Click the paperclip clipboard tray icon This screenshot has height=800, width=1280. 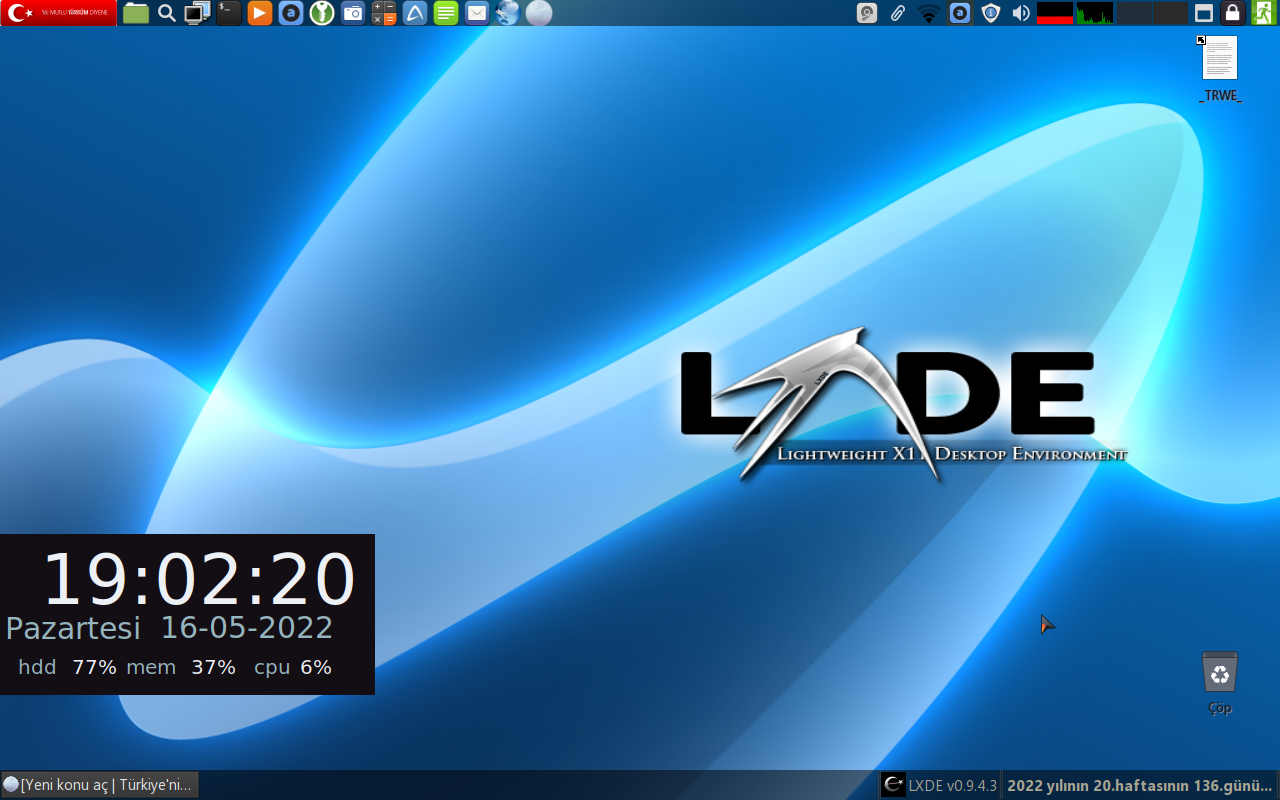click(898, 13)
